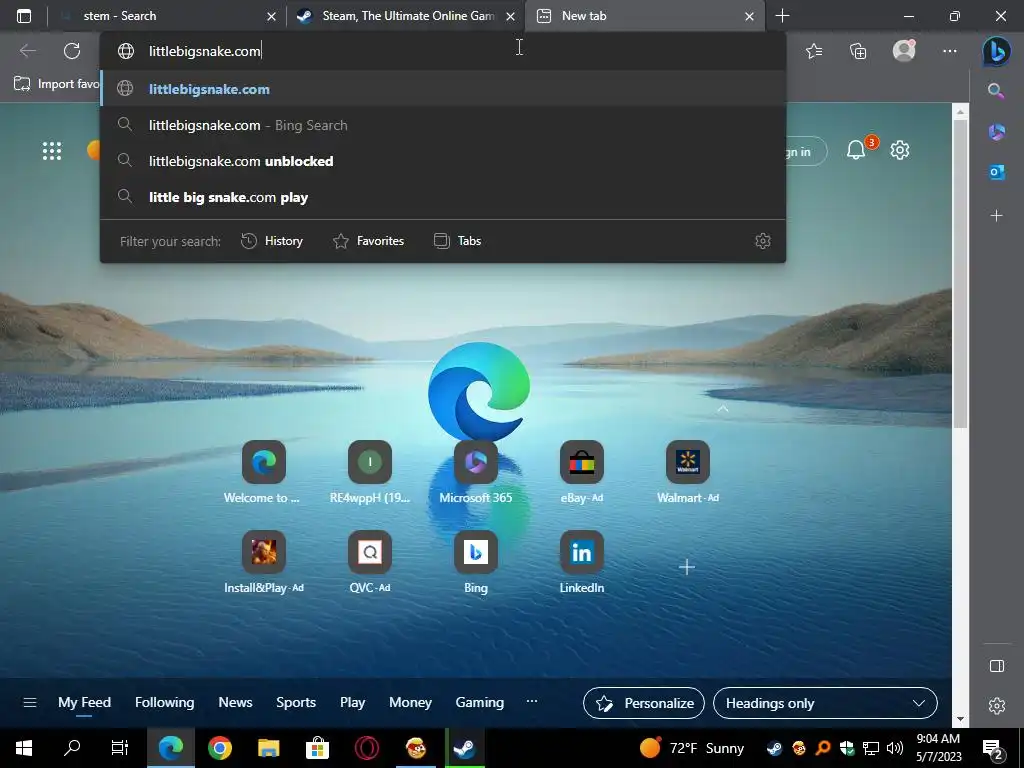Viewport: 1024px width, 768px height.
Task: Filter search by History
Action: (272, 241)
